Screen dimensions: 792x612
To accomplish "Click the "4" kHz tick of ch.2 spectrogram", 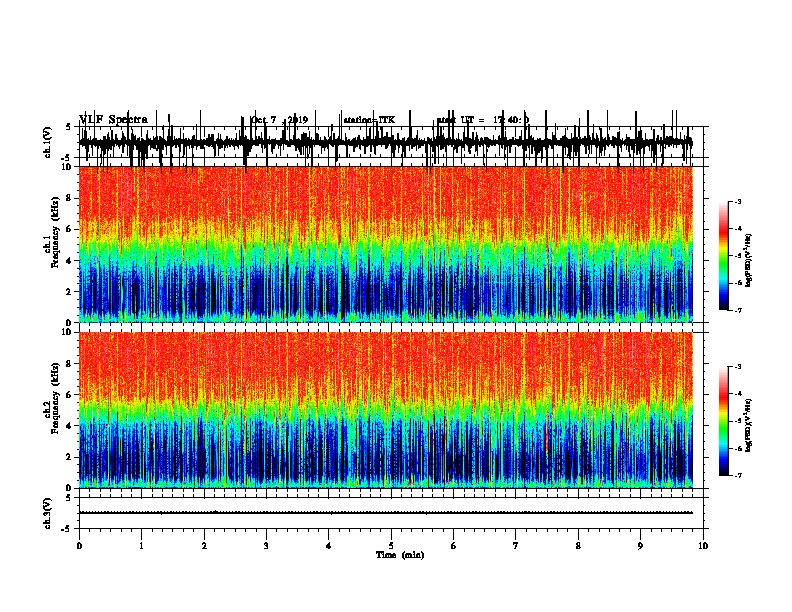I will 70,426.
